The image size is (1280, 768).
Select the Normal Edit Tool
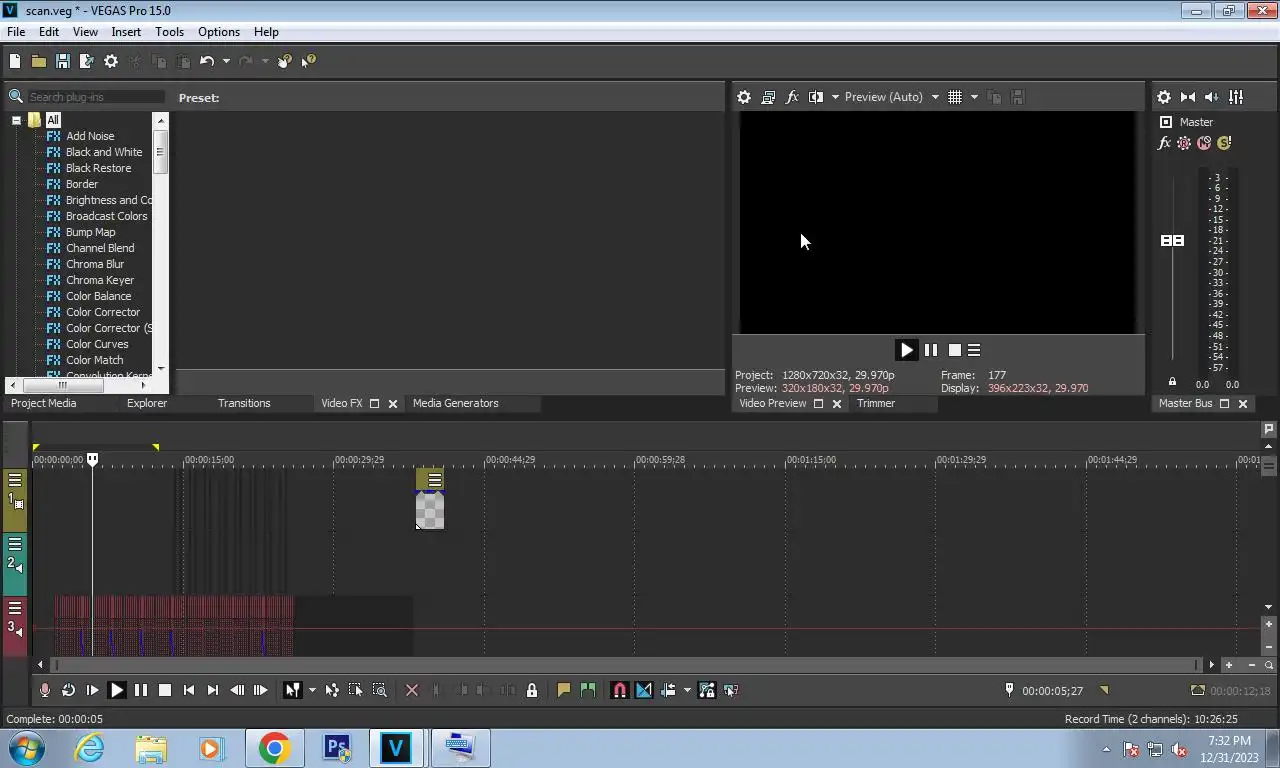[x=292, y=690]
